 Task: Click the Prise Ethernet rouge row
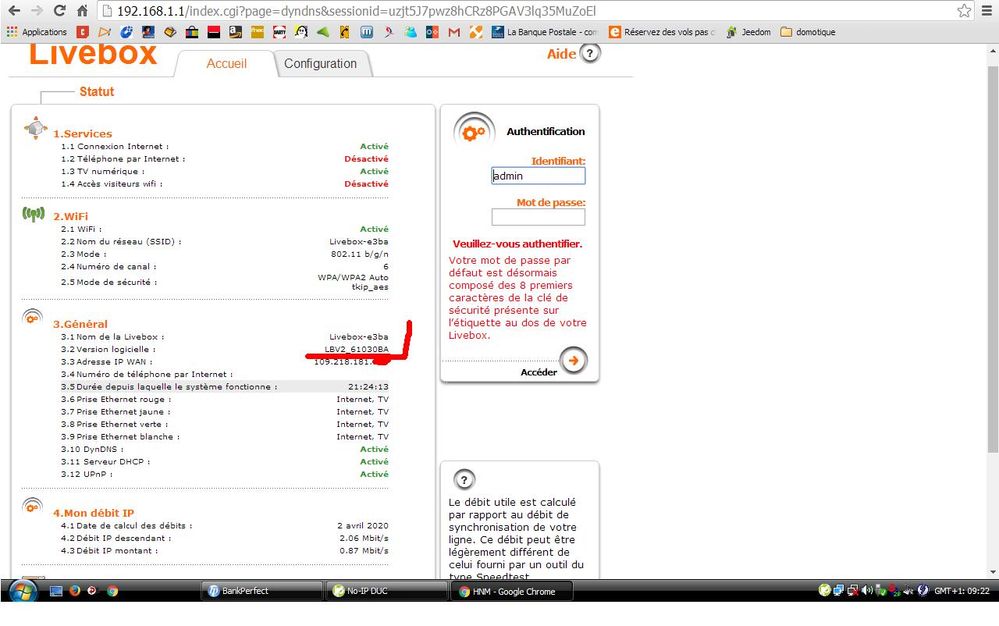click(224, 399)
